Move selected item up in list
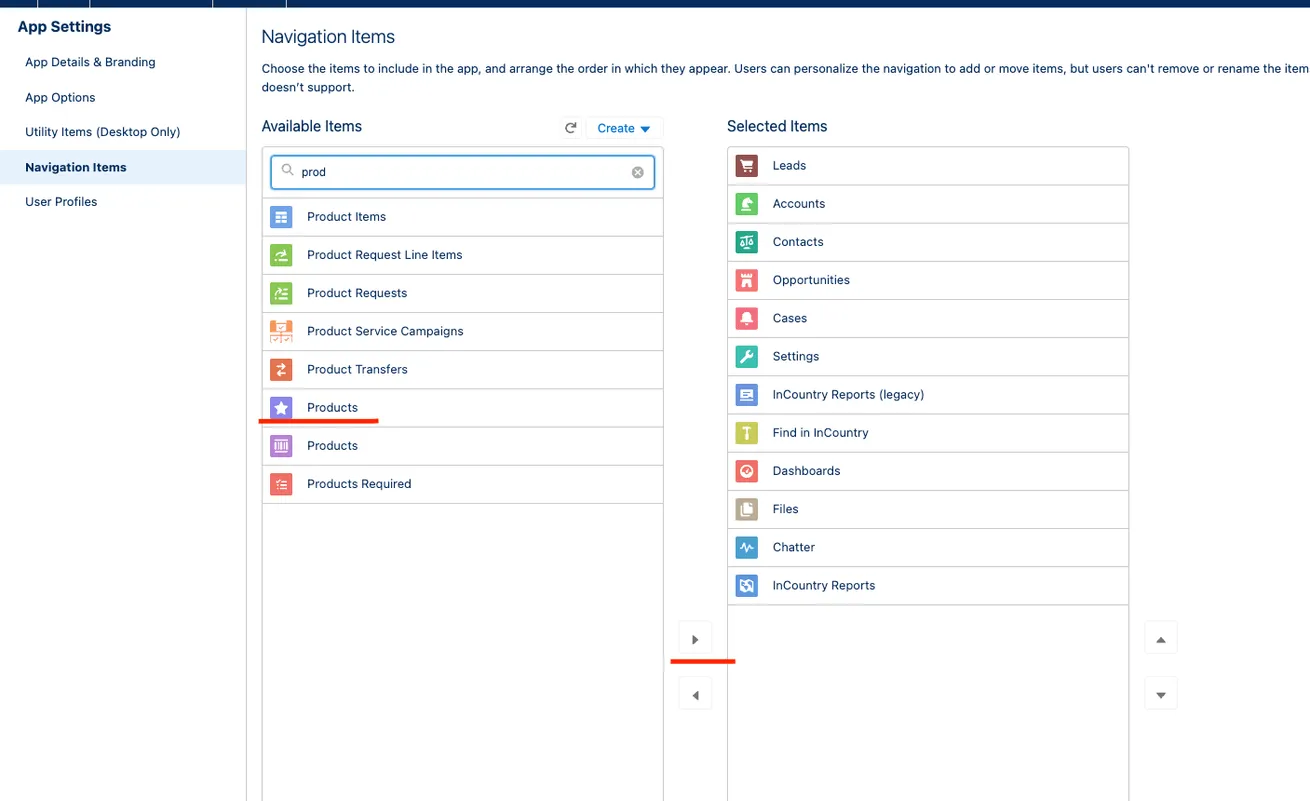The image size is (1310, 801). pos(1160,638)
